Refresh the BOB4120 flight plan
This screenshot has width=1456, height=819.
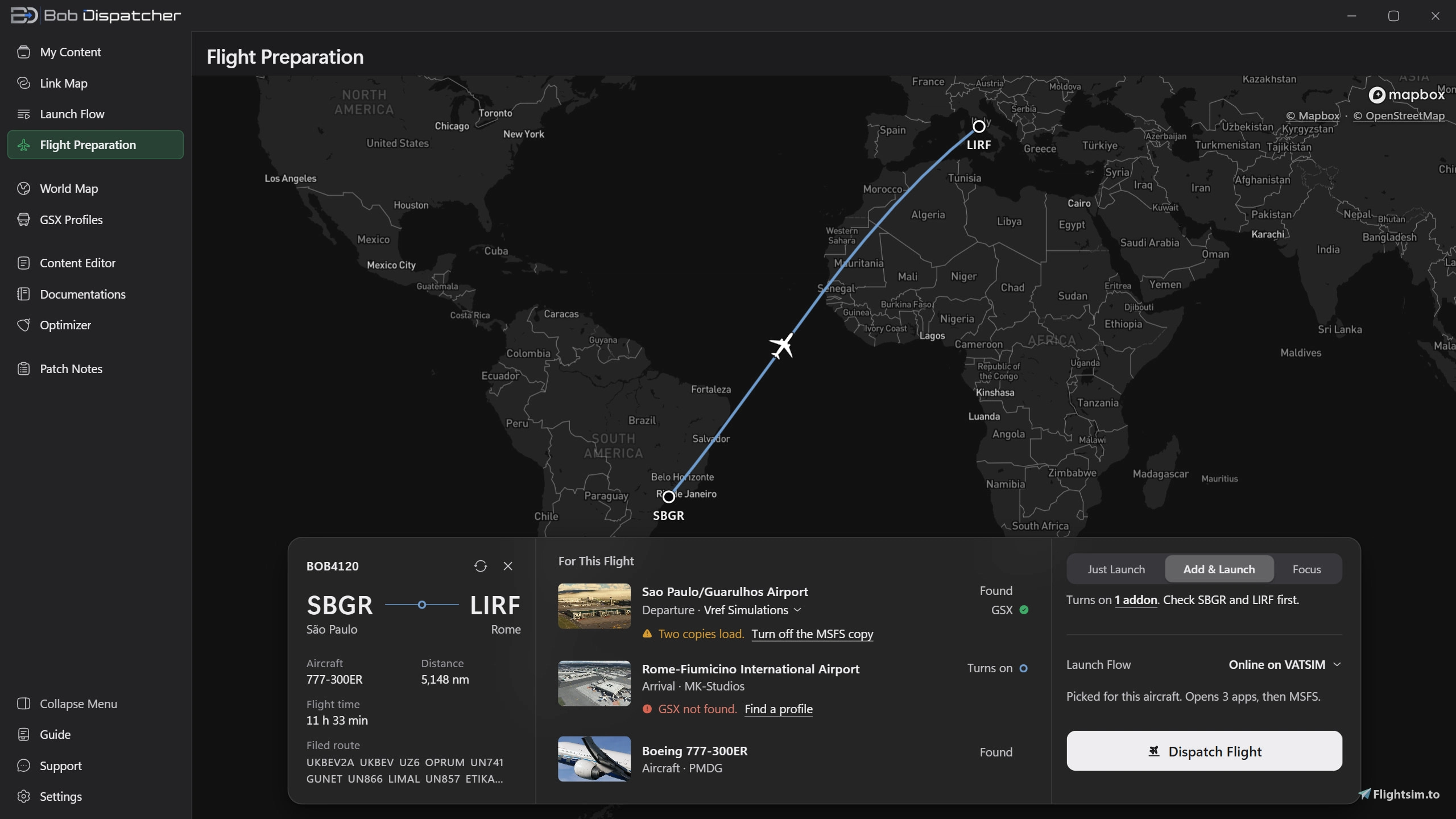point(481,566)
